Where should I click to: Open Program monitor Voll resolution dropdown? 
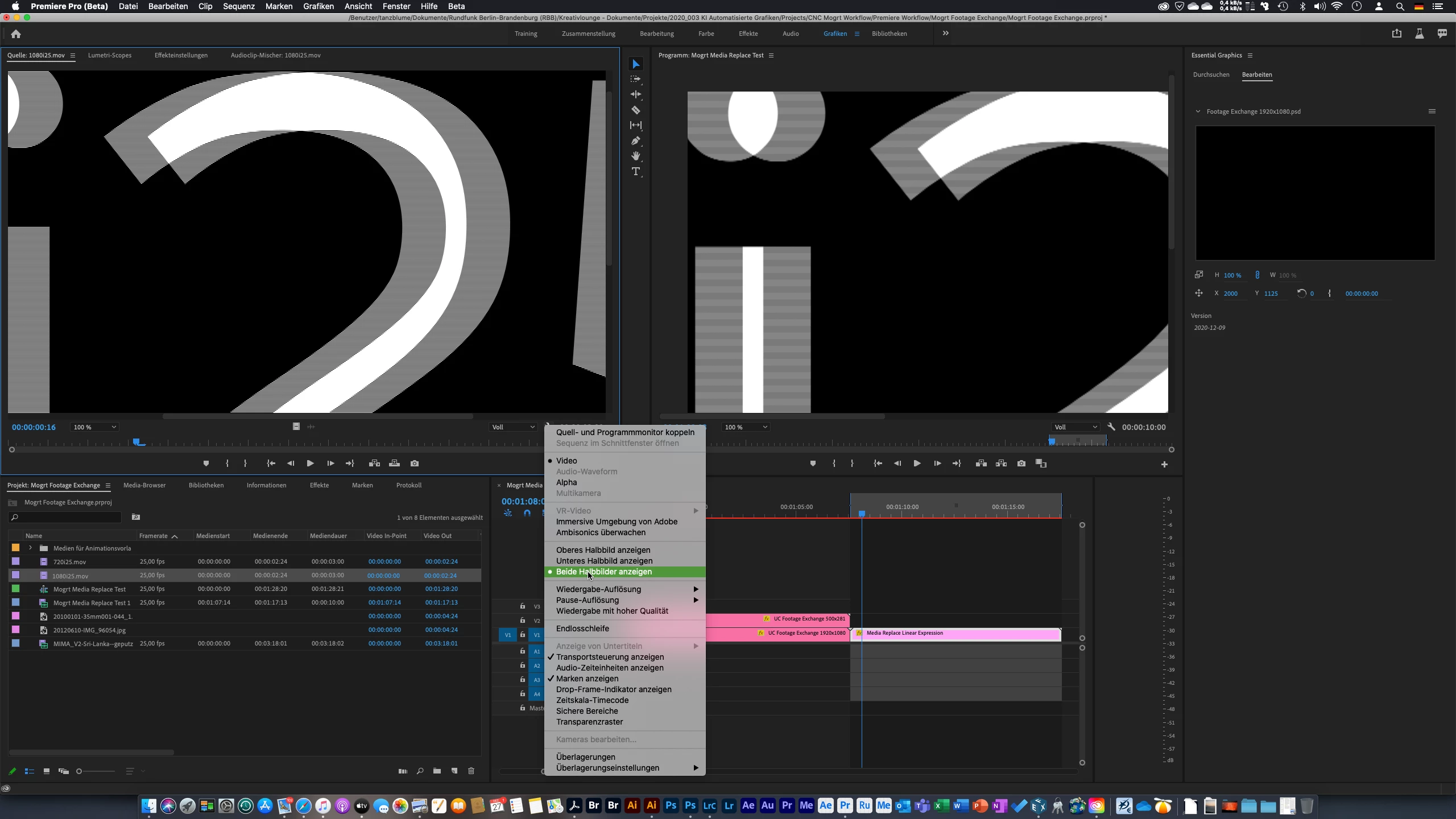pyautogui.click(x=1076, y=427)
